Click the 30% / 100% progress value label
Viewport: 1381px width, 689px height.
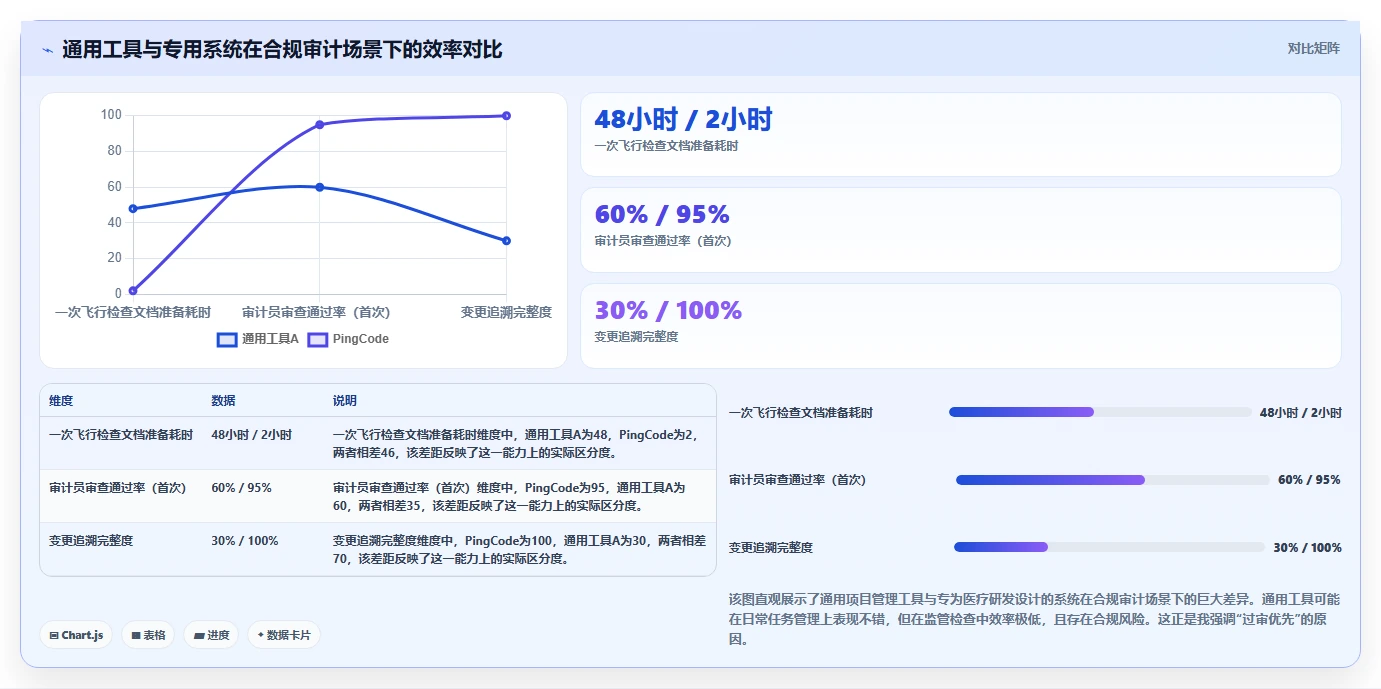pyautogui.click(x=1307, y=548)
